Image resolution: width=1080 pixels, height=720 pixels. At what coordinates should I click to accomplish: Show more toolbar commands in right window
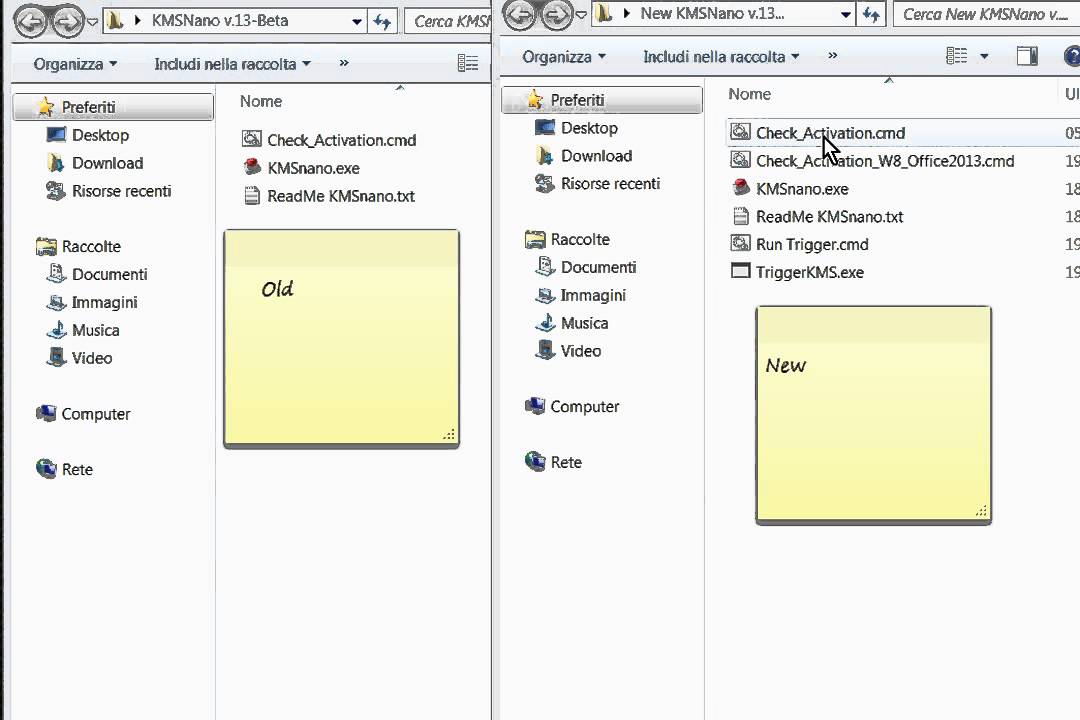coord(833,56)
